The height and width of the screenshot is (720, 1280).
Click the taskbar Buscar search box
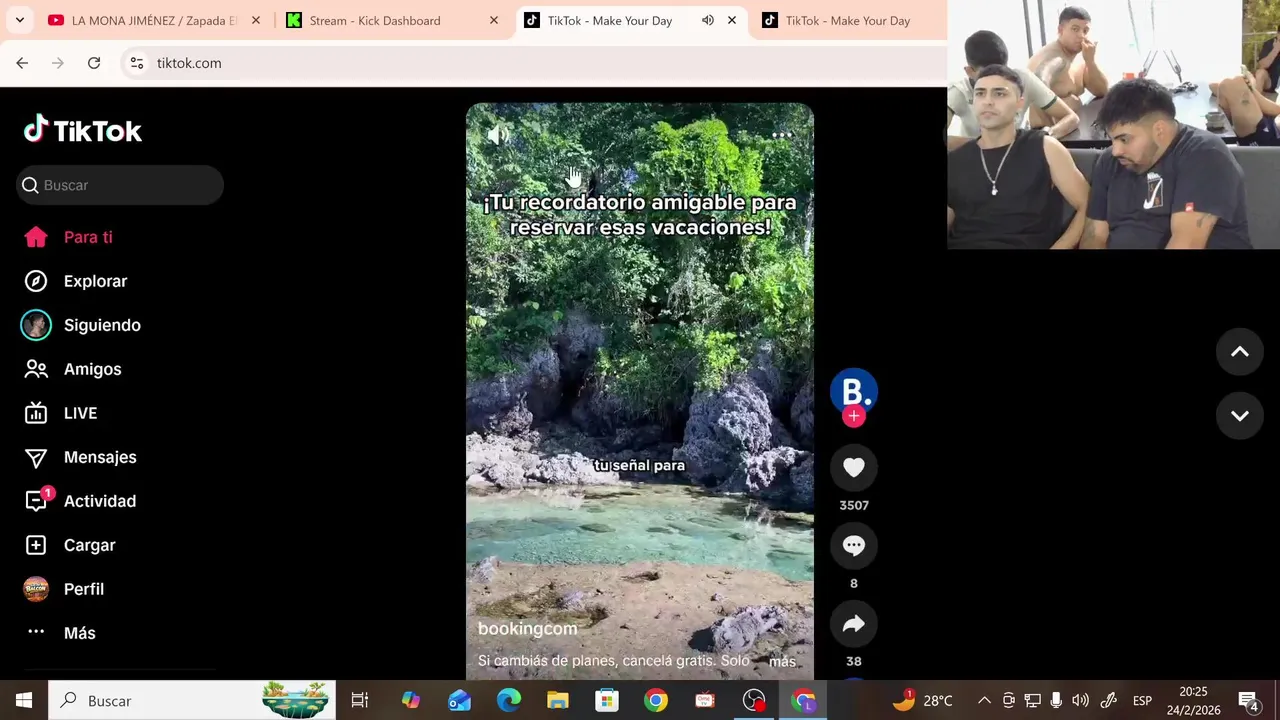192,700
